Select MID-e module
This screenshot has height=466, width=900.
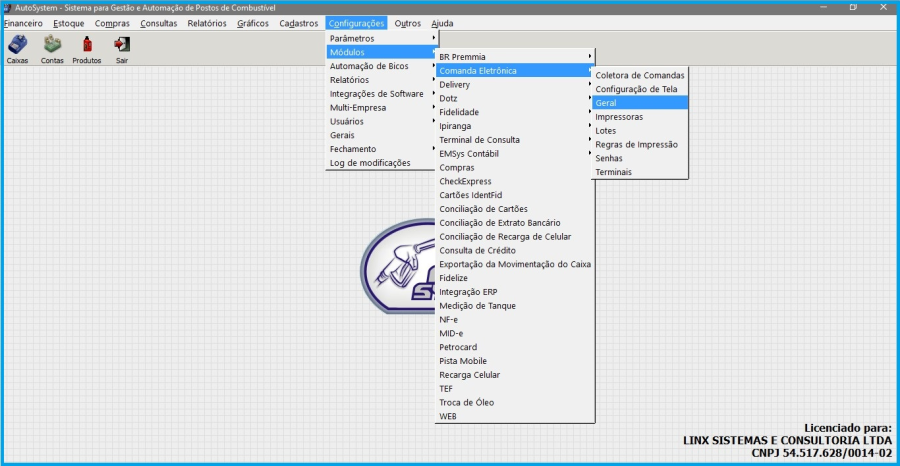pos(515,333)
